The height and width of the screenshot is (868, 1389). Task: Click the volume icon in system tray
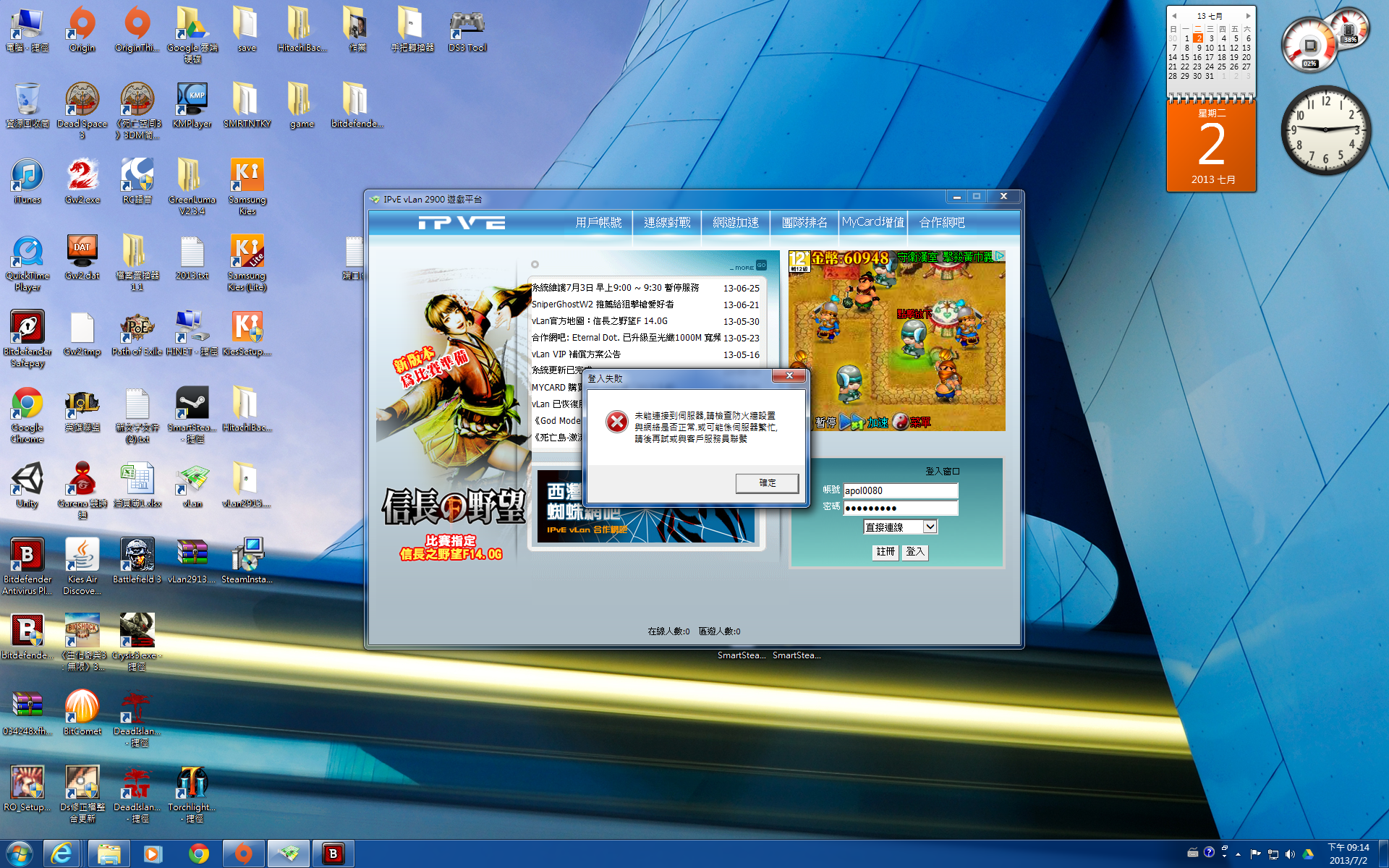pyautogui.click(x=1290, y=854)
